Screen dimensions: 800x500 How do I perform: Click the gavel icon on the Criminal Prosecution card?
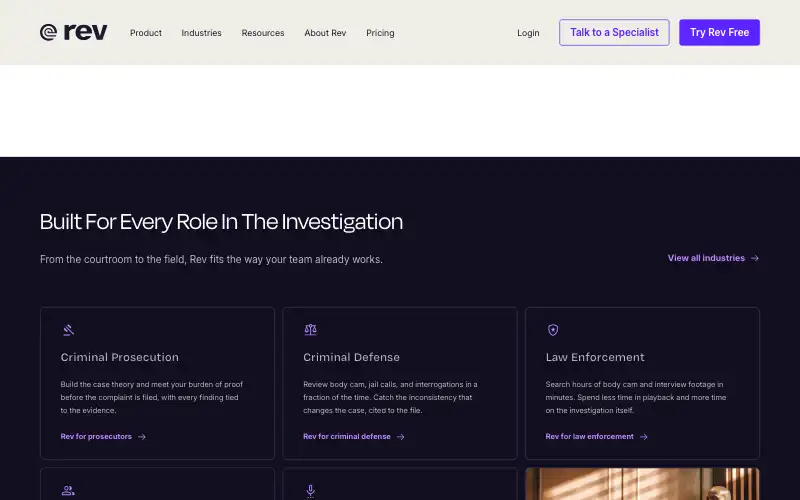(x=68, y=330)
